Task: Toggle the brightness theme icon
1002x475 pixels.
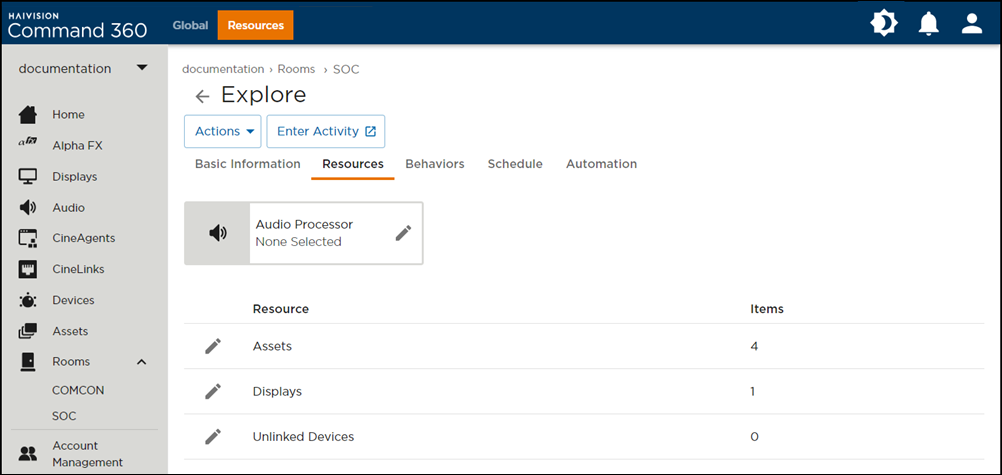Action: [x=884, y=24]
